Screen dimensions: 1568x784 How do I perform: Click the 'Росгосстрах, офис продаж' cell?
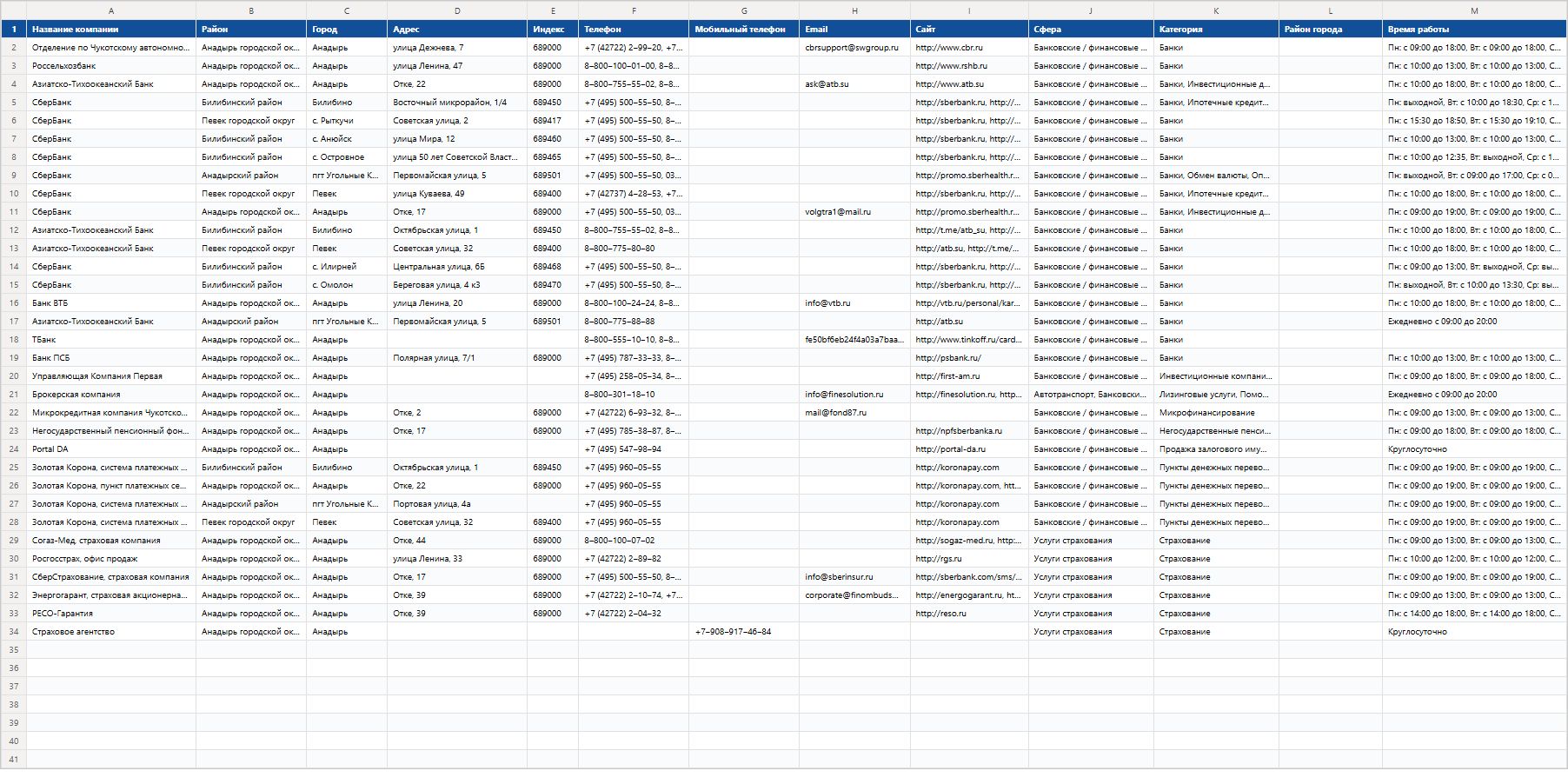pyautogui.click(x=111, y=559)
